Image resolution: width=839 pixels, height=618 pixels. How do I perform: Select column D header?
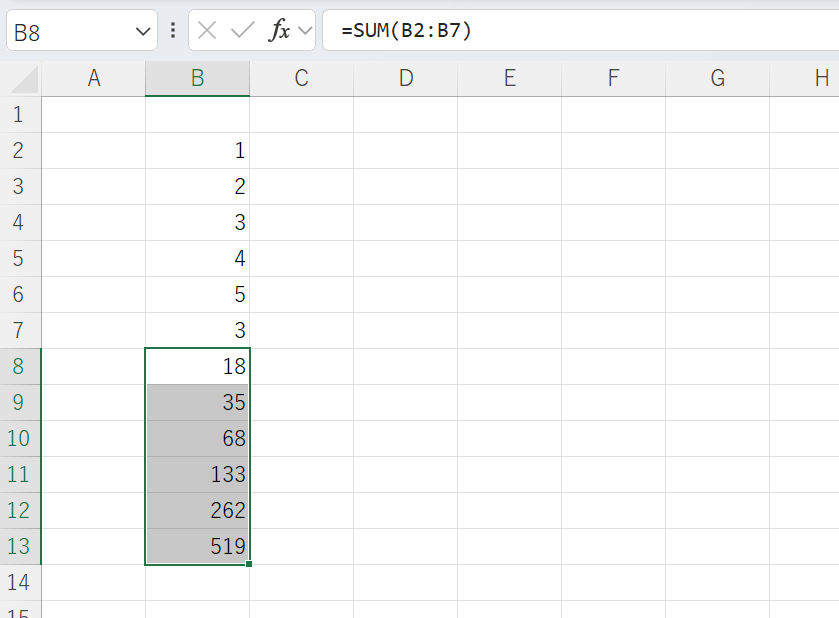405,79
